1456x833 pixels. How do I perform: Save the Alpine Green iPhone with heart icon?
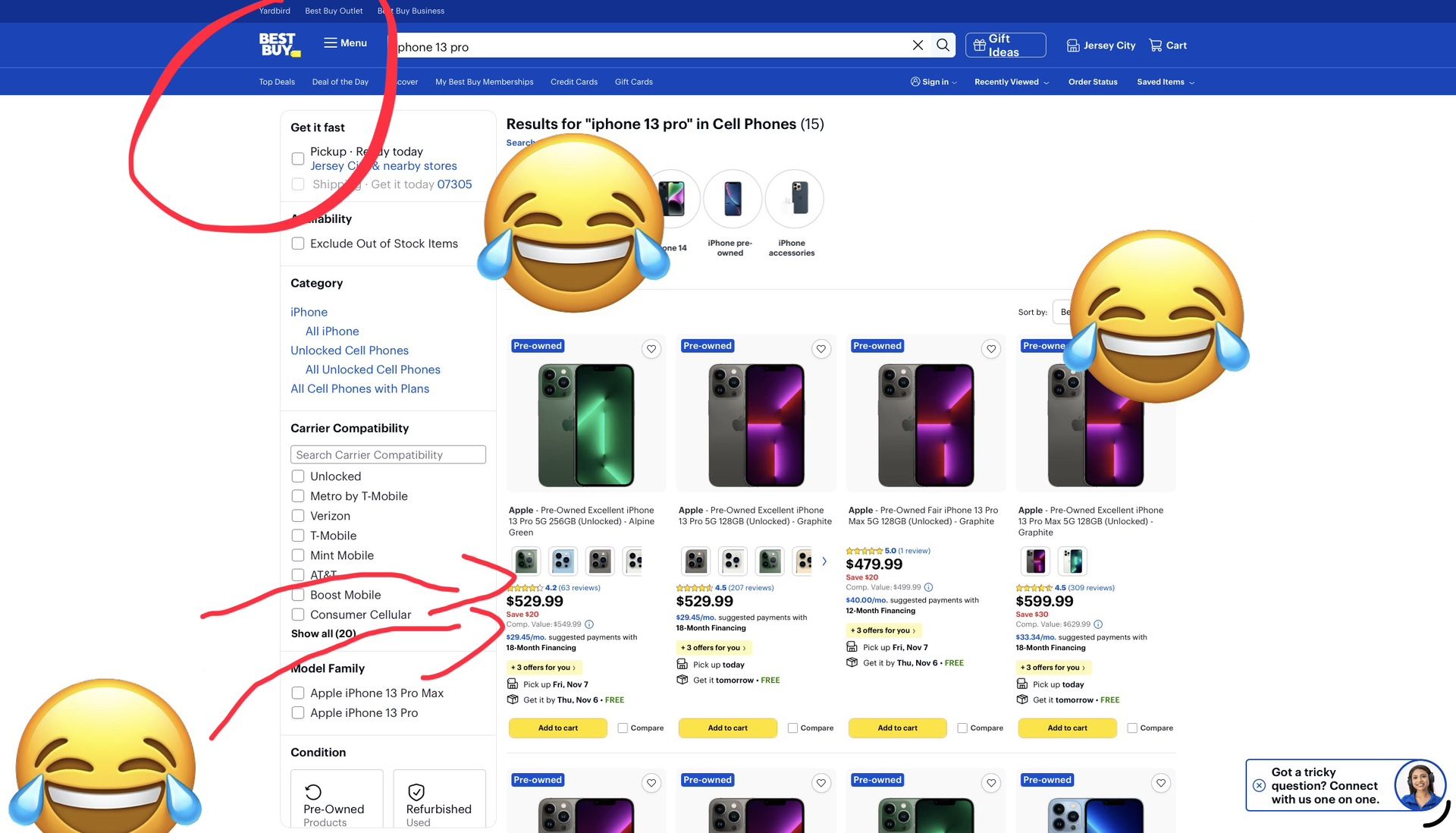651,349
